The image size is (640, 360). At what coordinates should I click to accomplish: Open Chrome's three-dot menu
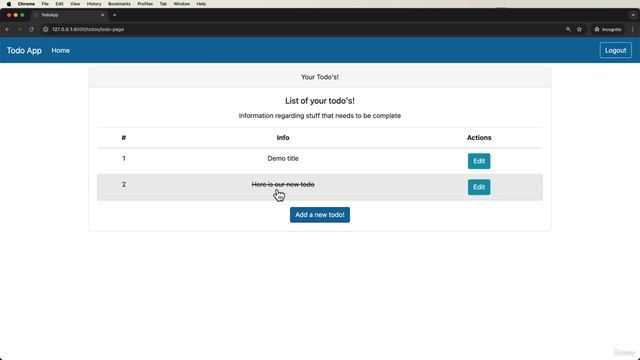[633, 29]
